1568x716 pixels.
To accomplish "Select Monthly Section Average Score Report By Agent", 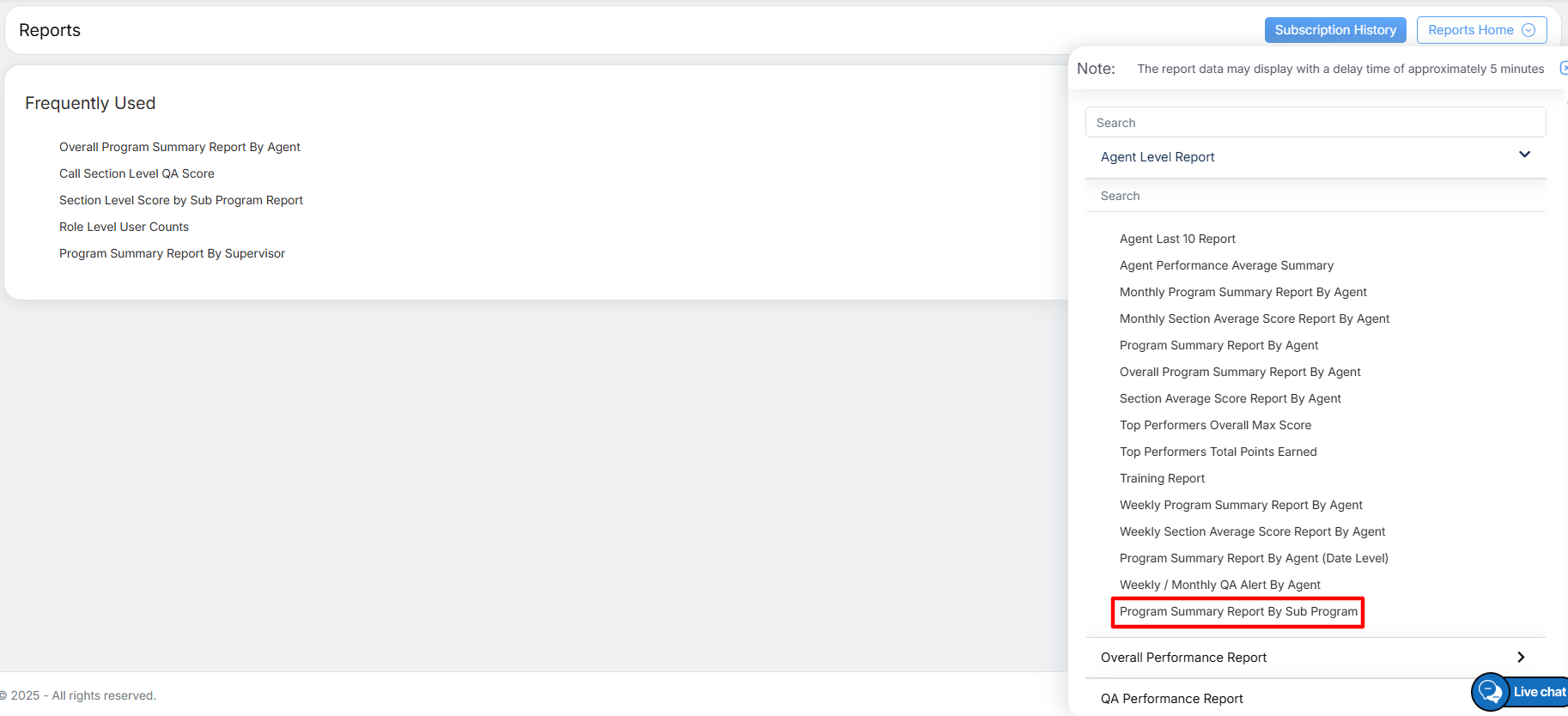I will click(x=1254, y=319).
